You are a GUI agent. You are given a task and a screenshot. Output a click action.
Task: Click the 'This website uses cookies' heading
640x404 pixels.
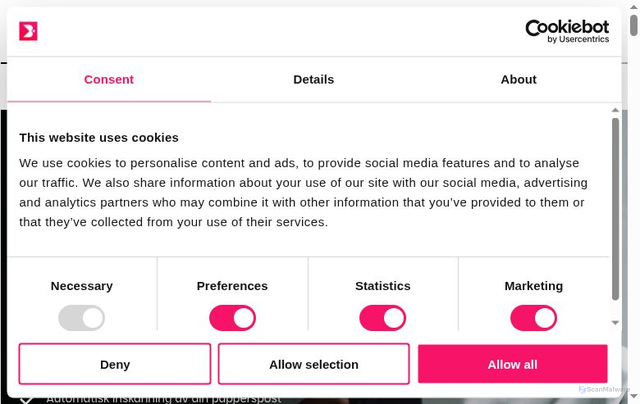[x=99, y=137]
